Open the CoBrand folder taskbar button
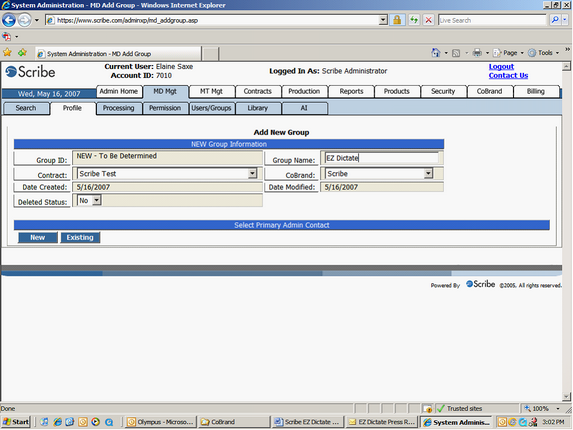This screenshot has width=573, height=430. 234,422
